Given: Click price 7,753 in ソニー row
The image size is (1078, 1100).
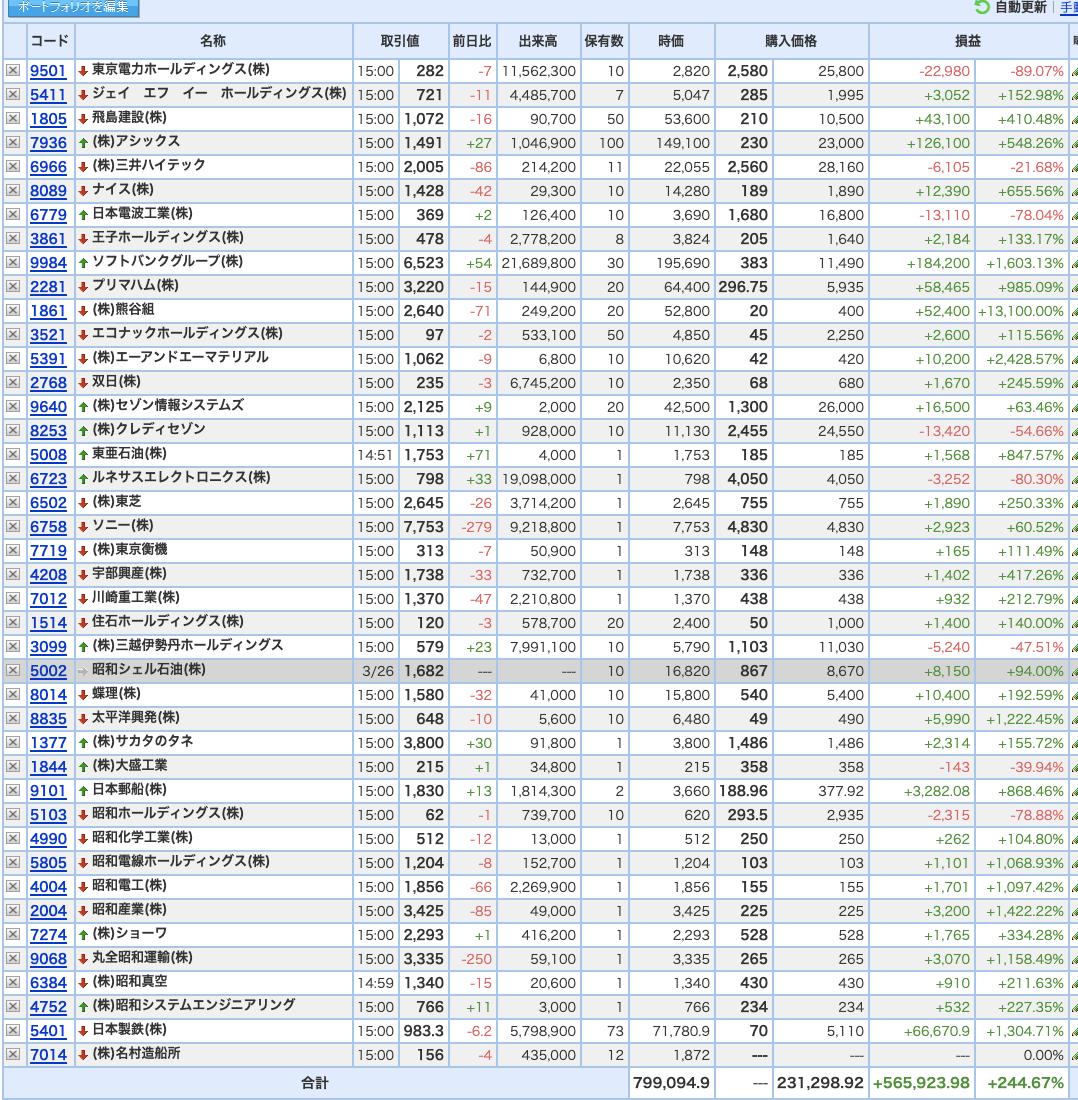Looking at the screenshot, I should [424, 527].
